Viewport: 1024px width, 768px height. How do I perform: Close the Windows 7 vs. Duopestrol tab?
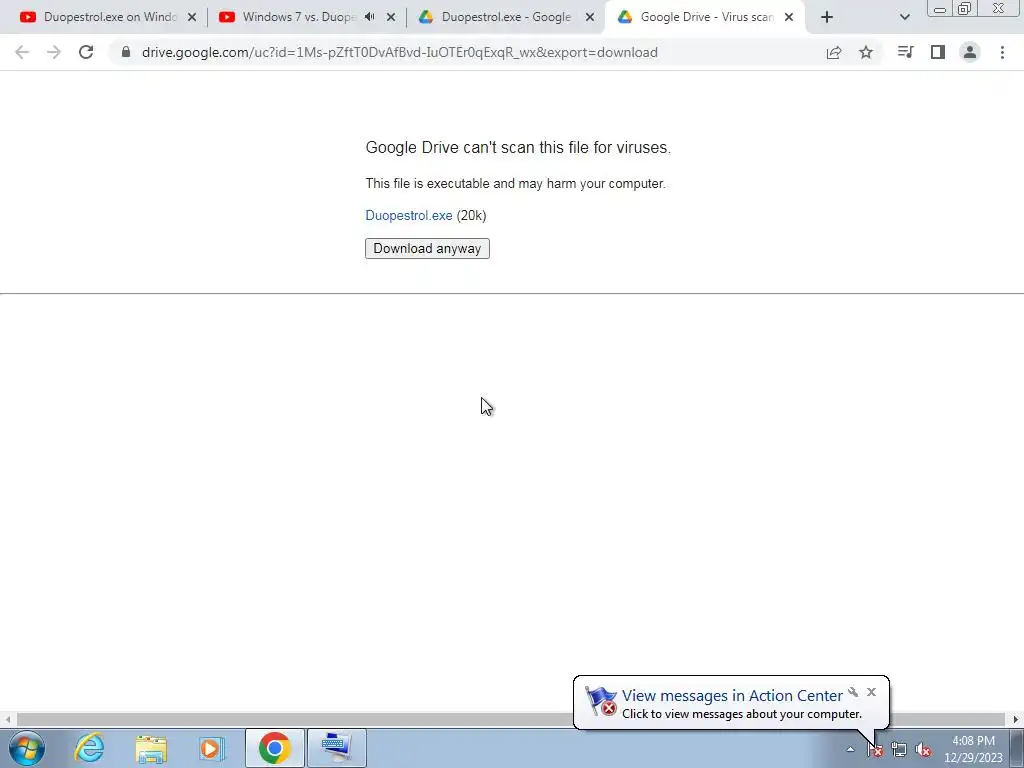(391, 17)
